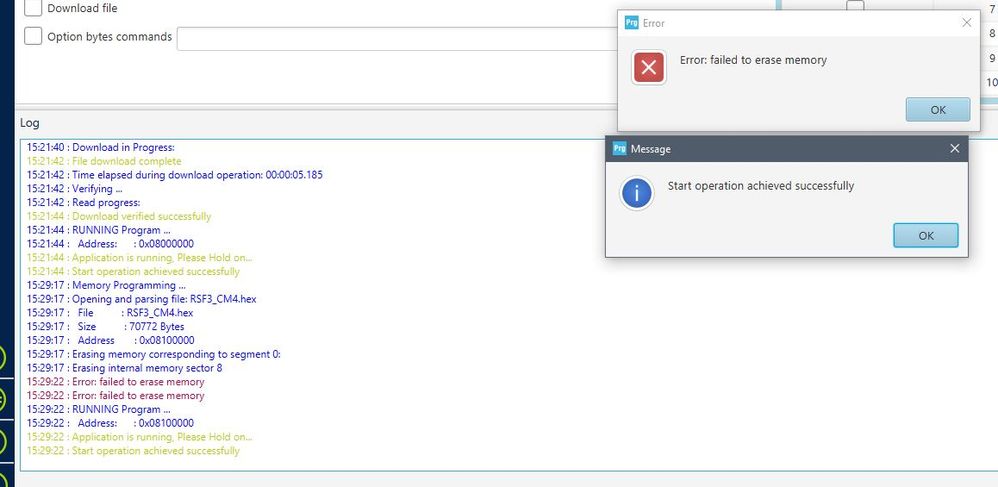Click the Prg logo in Error dialog title
The height and width of the screenshot is (487, 998).
pyautogui.click(x=631, y=23)
